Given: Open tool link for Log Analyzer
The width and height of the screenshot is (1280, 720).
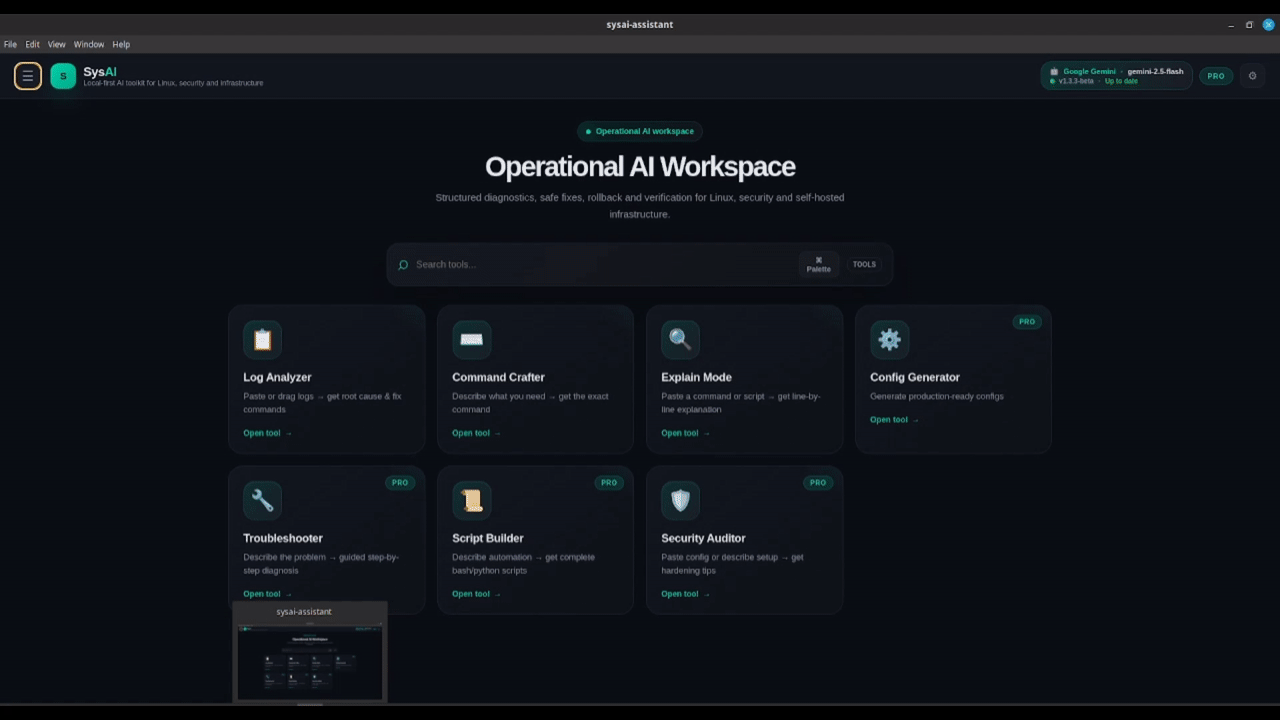Looking at the screenshot, I should 267,433.
